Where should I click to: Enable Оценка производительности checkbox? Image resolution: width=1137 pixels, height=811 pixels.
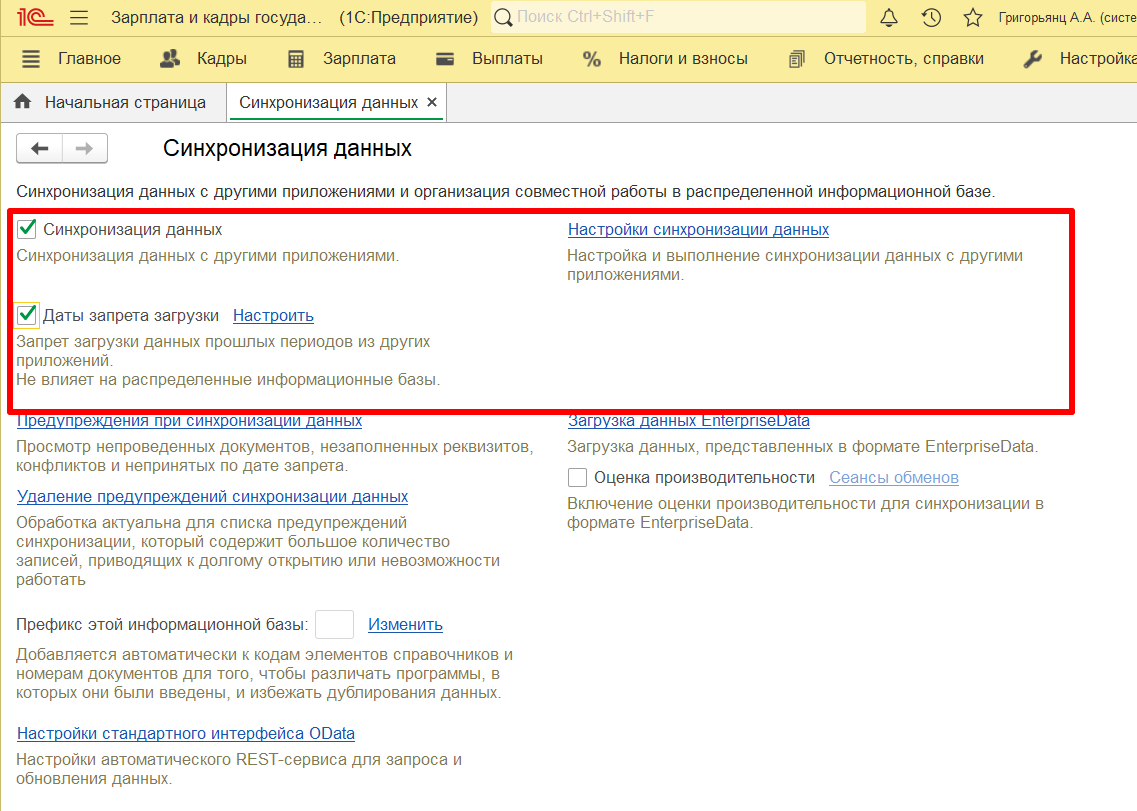[577, 477]
